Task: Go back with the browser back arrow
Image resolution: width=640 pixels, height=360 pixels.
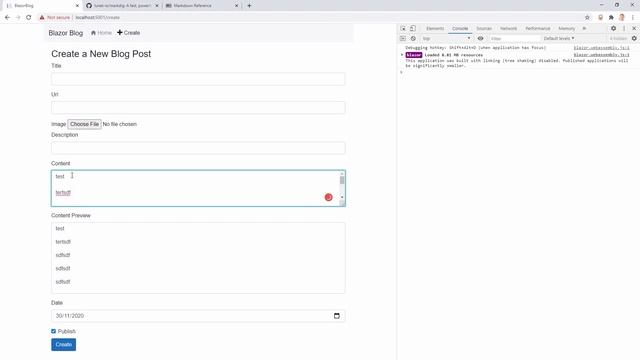Action: pyautogui.click(x=7, y=18)
